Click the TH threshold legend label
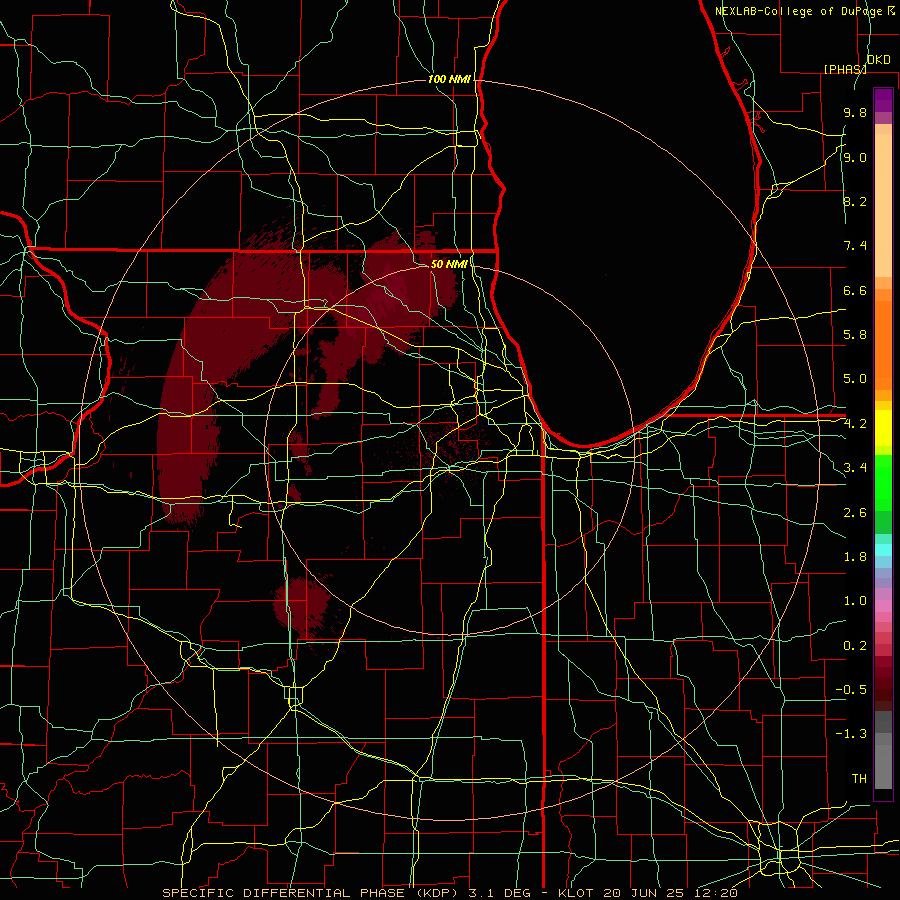The image size is (900, 900). (x=859, y=779)
